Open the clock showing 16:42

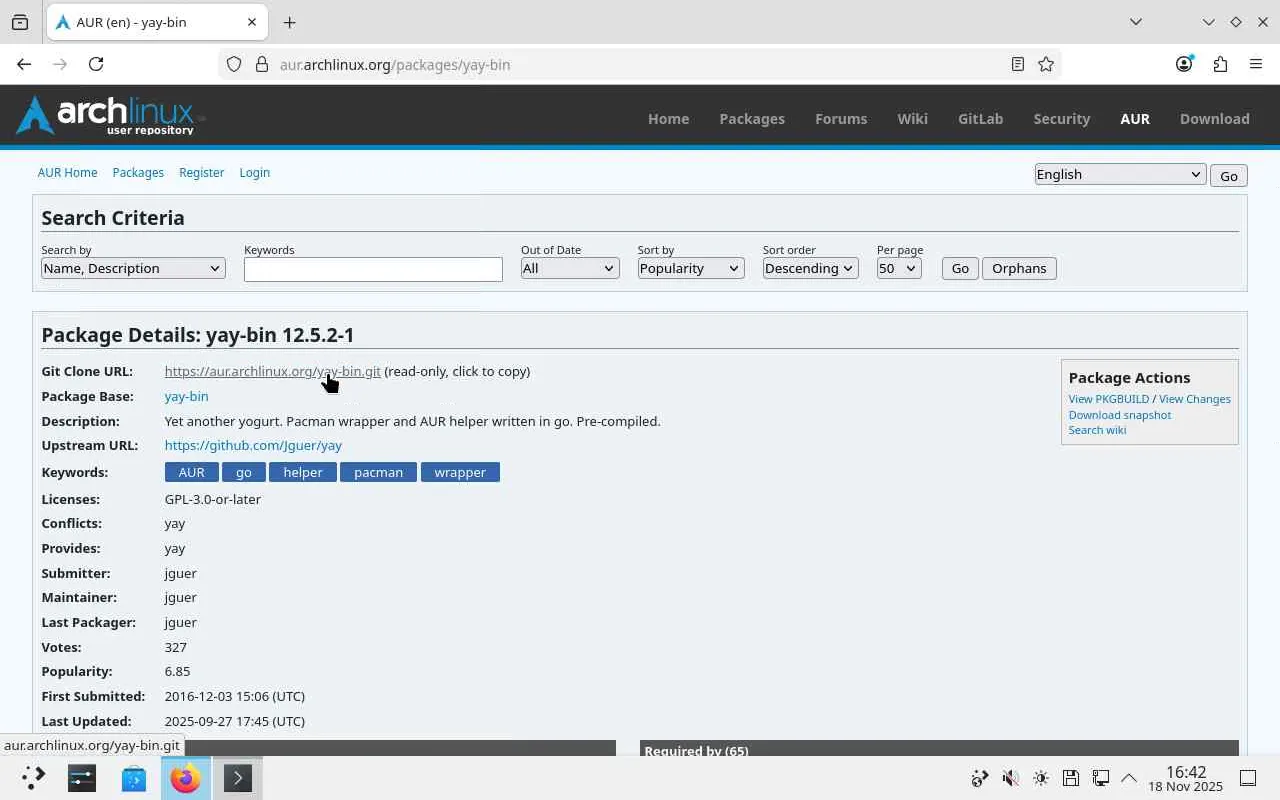(1186, 779)
